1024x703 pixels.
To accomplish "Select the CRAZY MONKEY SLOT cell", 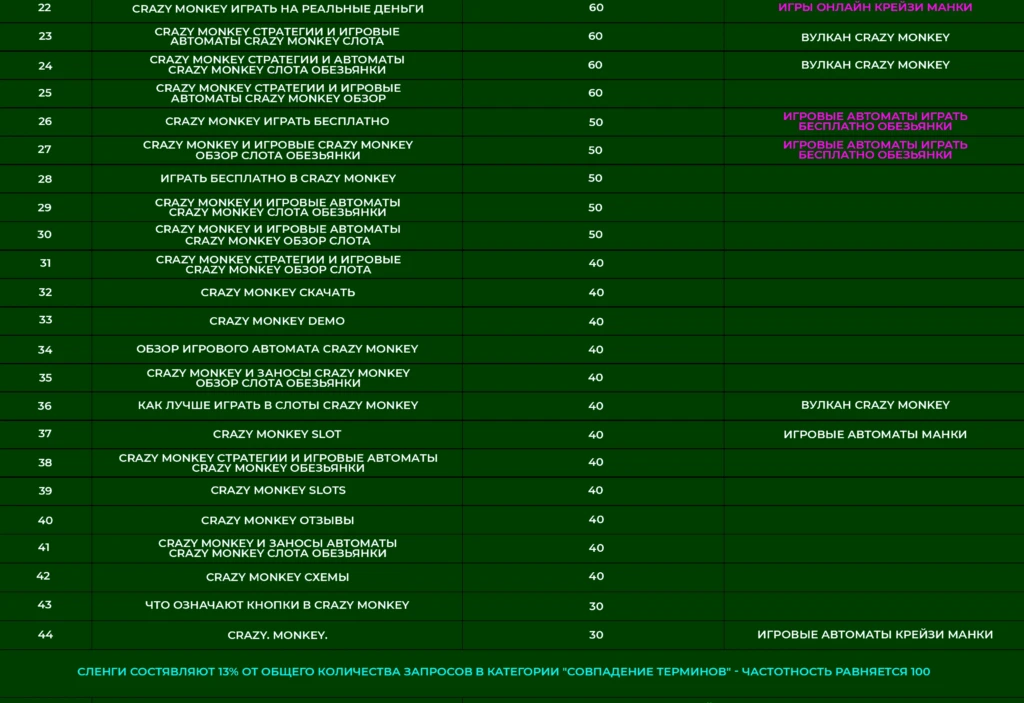I will tap(277, 434).
